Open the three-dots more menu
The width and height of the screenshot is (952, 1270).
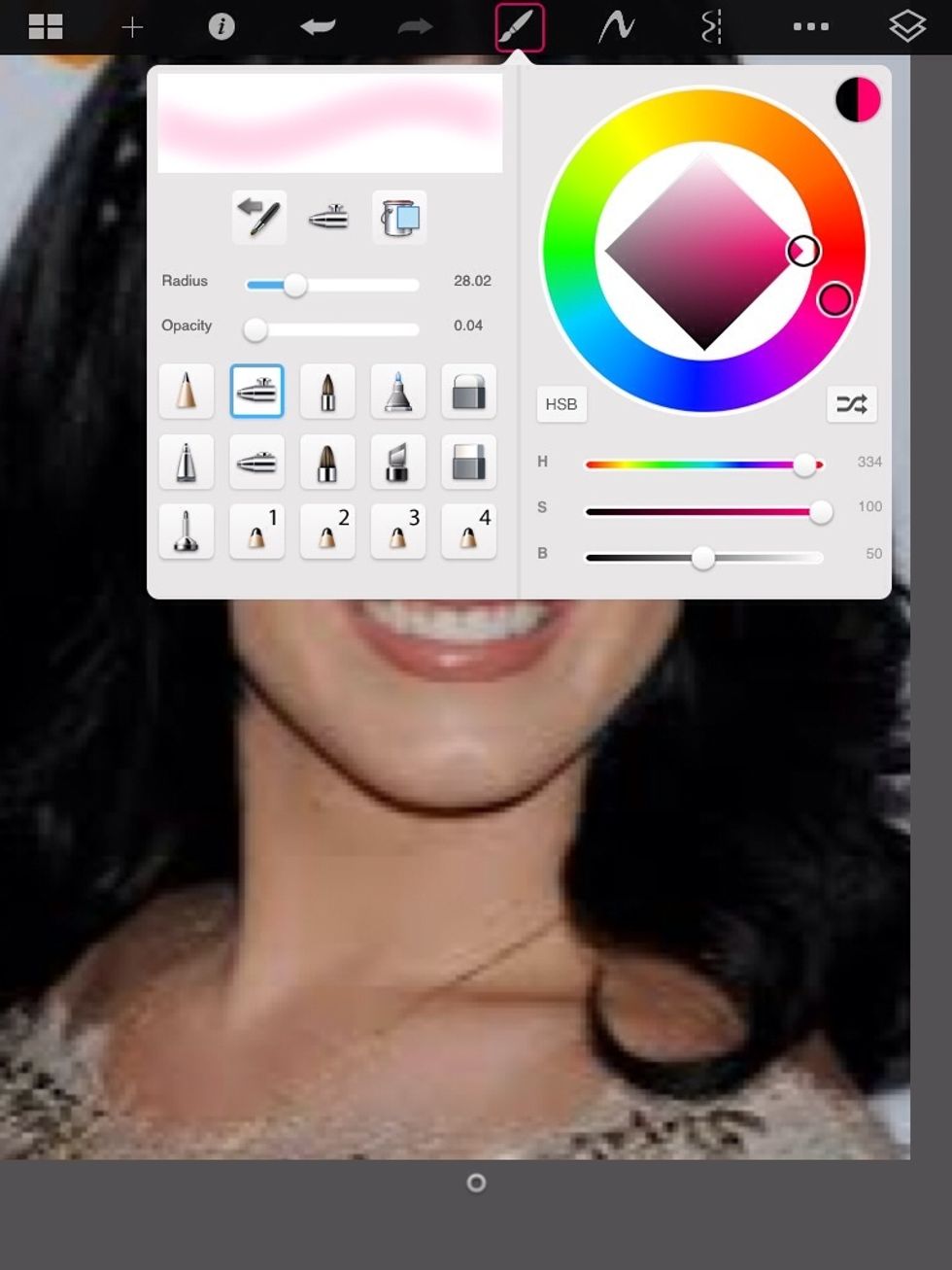pos(810,26)
